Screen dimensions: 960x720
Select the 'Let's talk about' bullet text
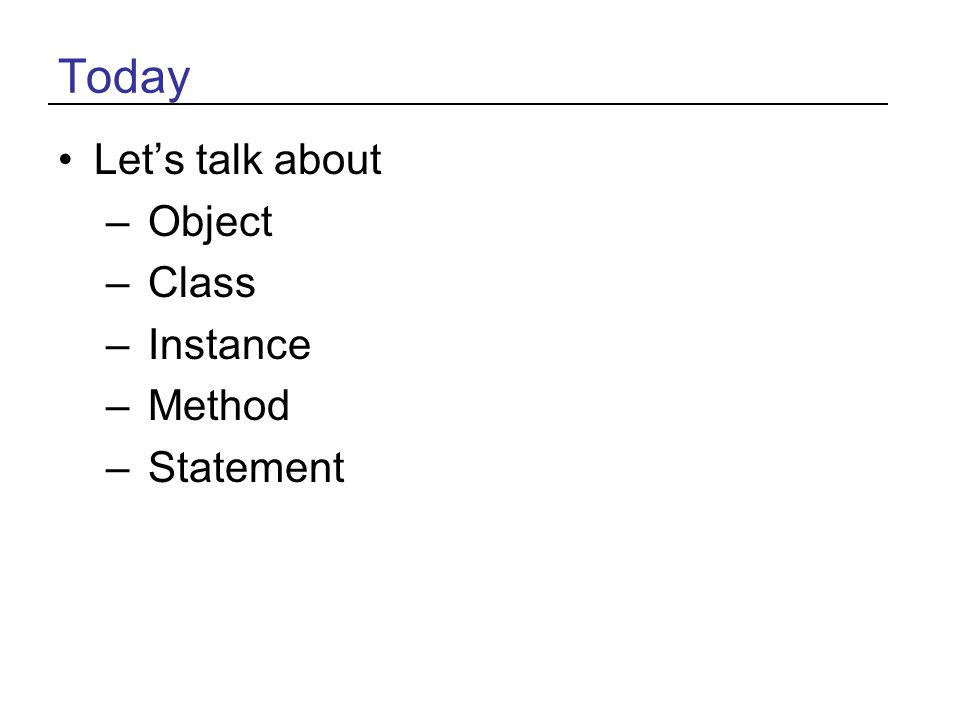238,160
